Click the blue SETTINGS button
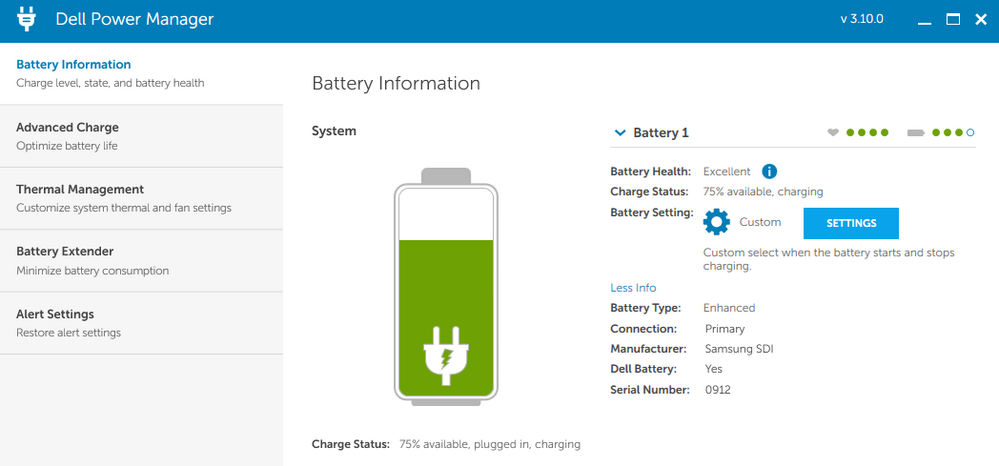This screenshot has width=999, height=466. pyautogui.click(x=851, y=223)
